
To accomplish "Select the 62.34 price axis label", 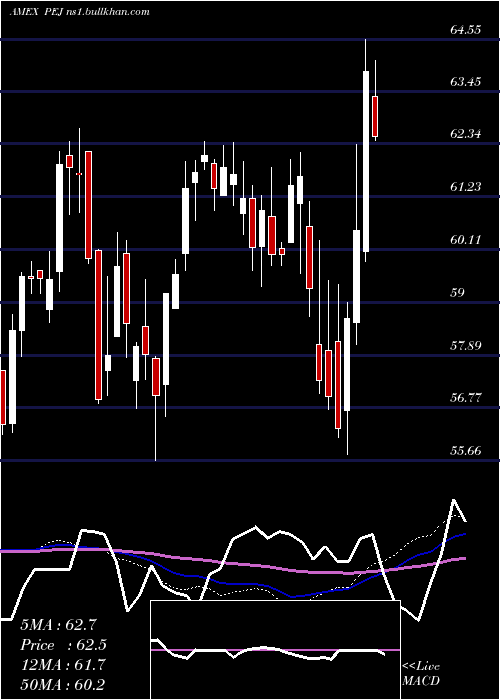I will [x=466, y=133].
